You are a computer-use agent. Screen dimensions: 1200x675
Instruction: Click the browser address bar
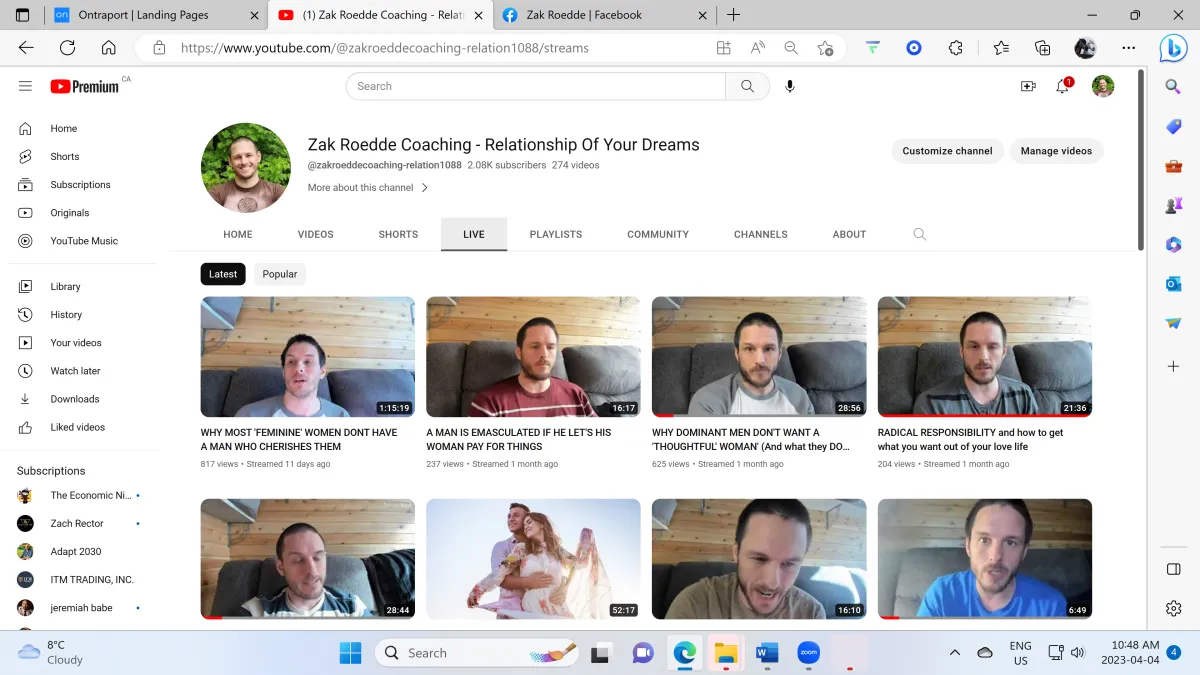pyautogui.click(x=440, y=47)
